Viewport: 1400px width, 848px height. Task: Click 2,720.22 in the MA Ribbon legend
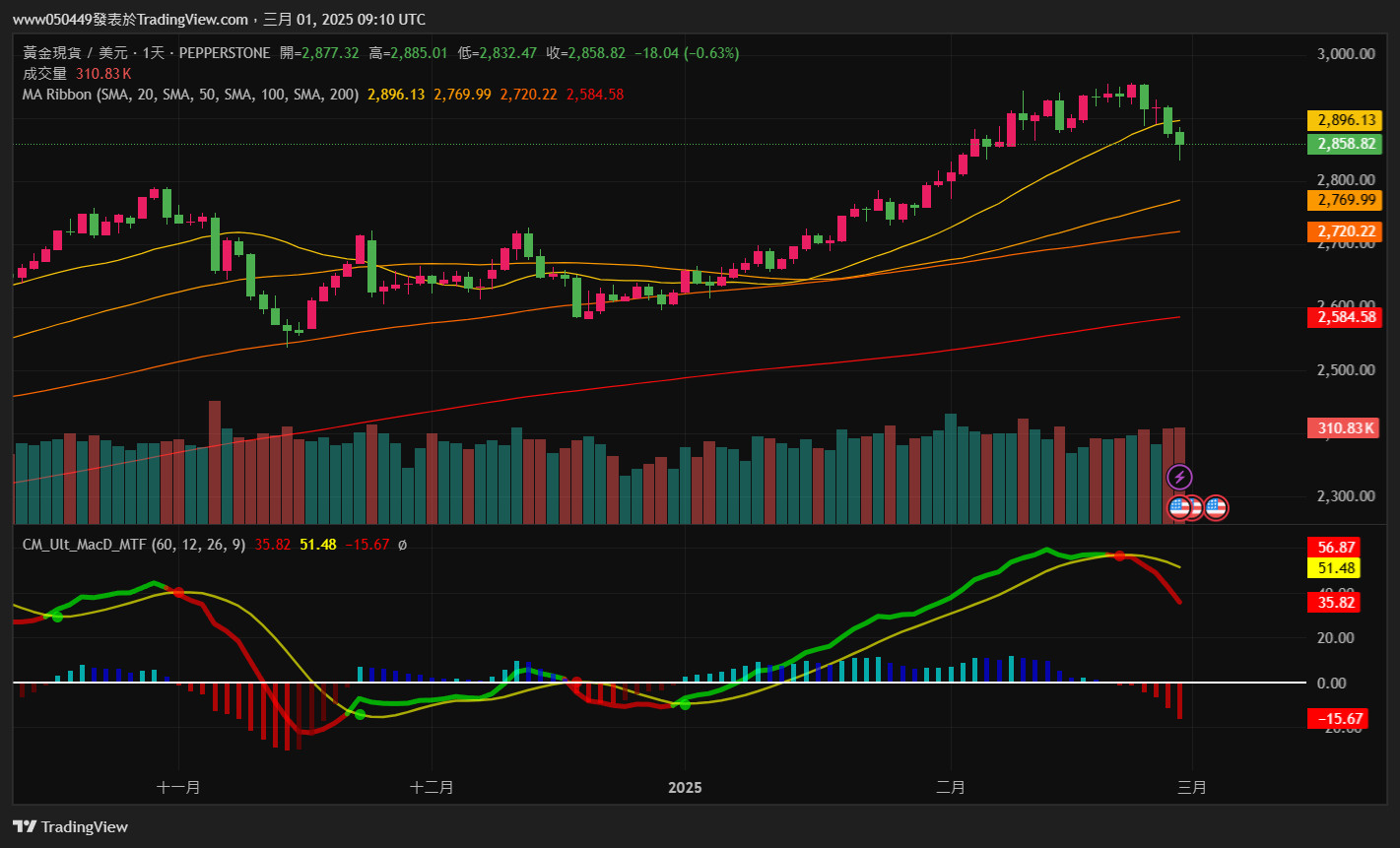coord(529,95)
